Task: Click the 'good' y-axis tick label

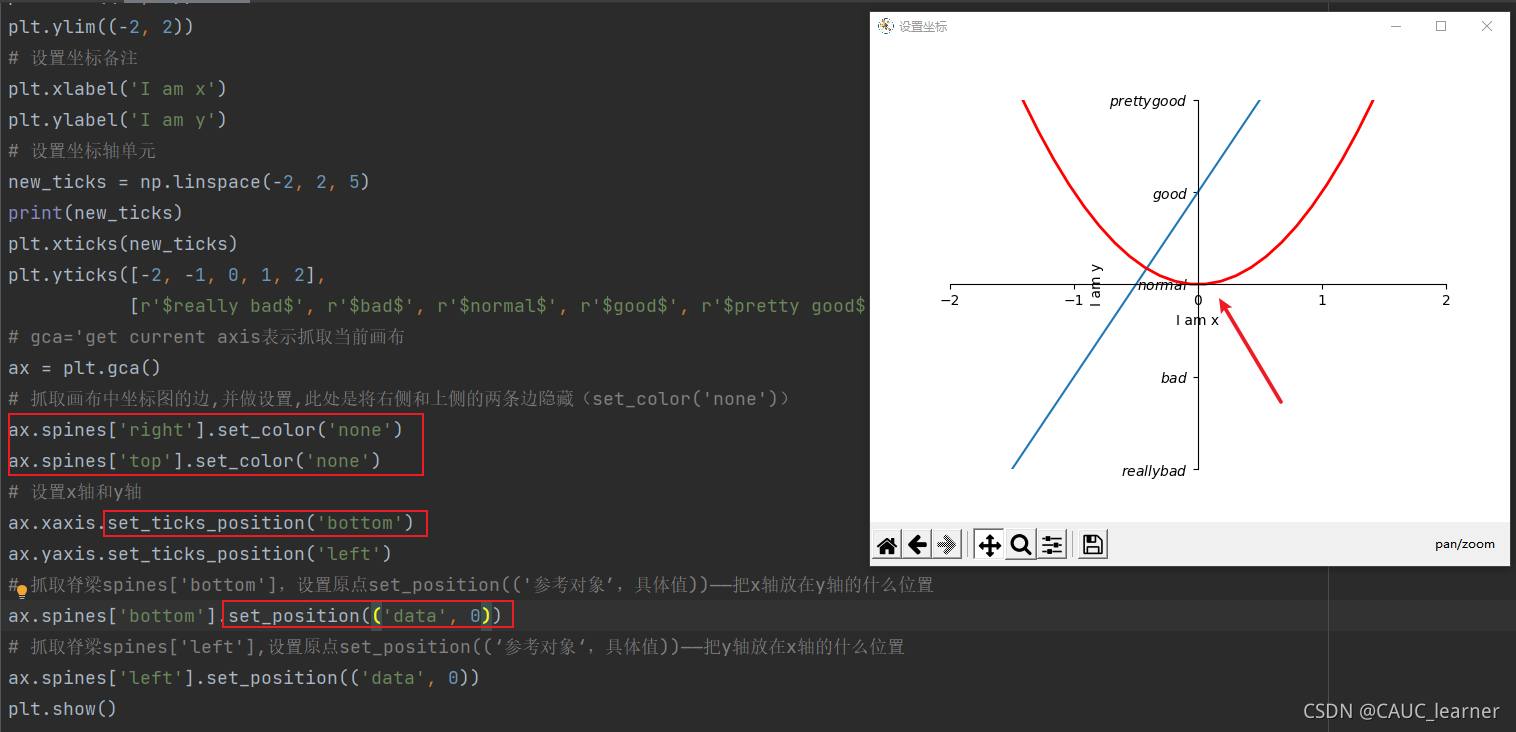Action: click(x=1170, y=194)
